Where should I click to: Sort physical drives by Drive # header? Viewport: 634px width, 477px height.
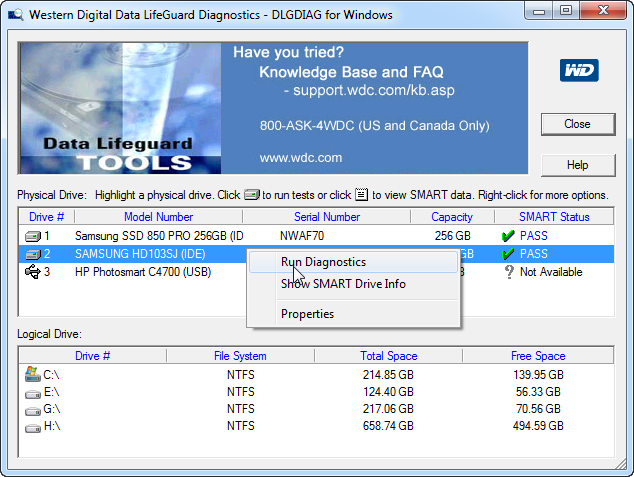click(x=46, y=217)
